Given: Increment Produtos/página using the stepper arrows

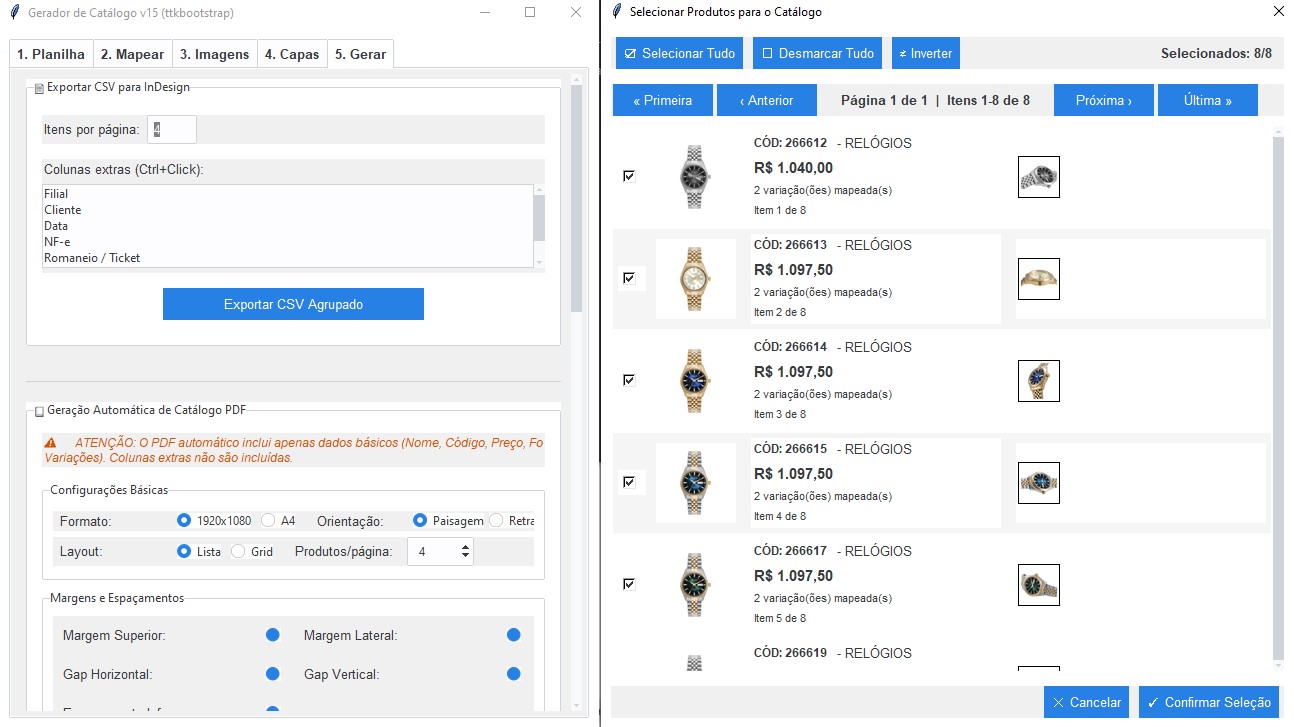Looking at the screenshot, I should [x=463, y=545].
